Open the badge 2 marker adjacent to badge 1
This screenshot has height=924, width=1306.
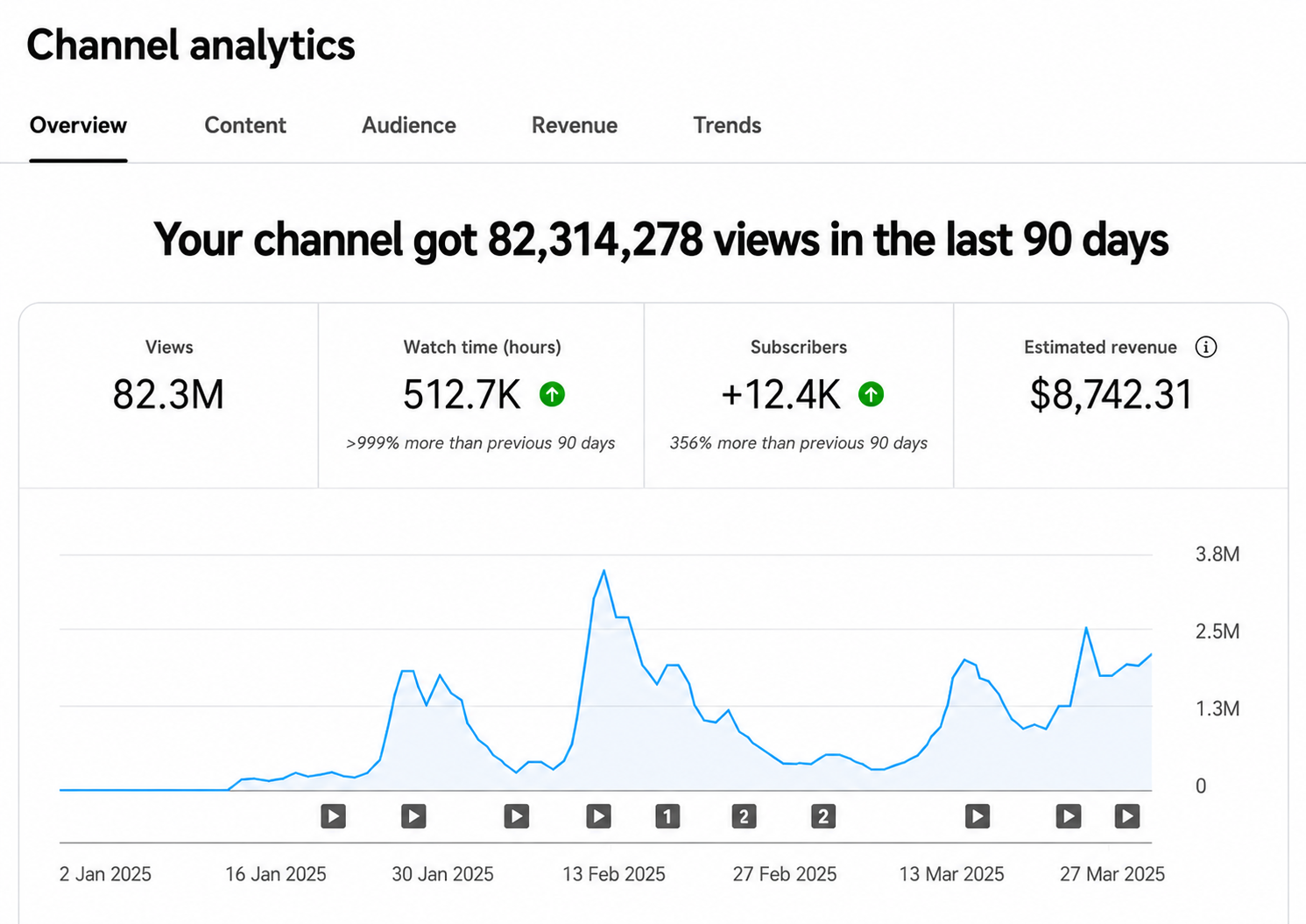tap(744, 816)
